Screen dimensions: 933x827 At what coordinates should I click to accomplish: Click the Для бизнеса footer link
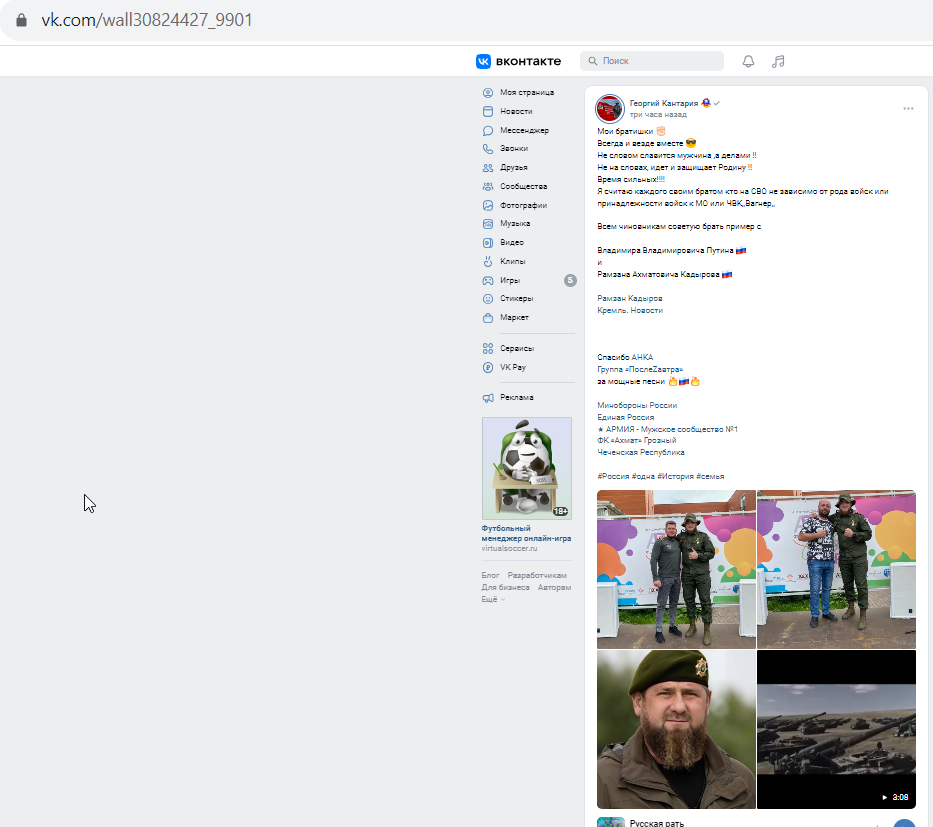tap(505, 587)
